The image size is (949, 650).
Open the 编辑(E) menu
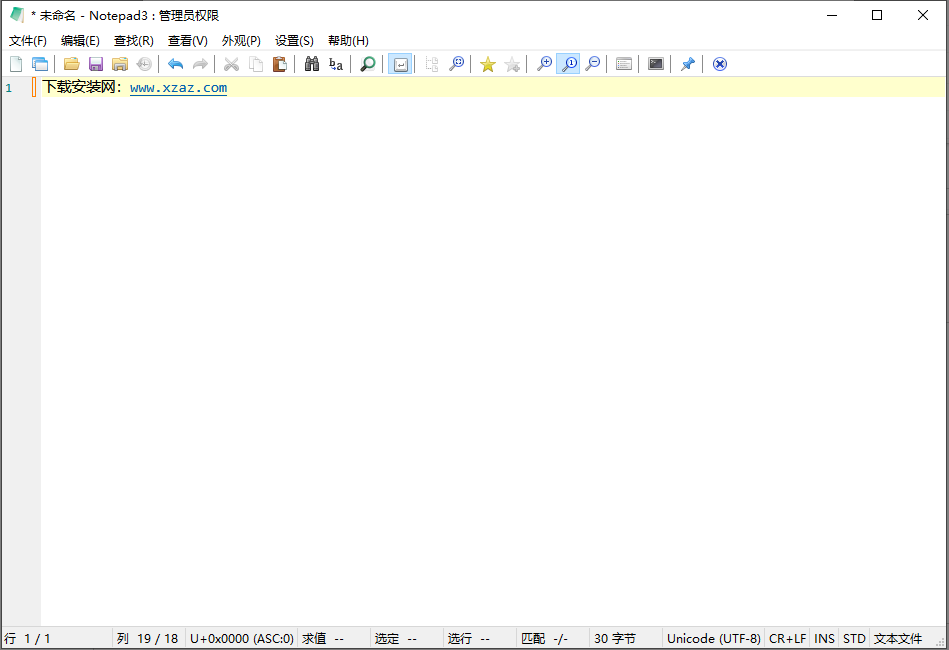coord(80,41)
